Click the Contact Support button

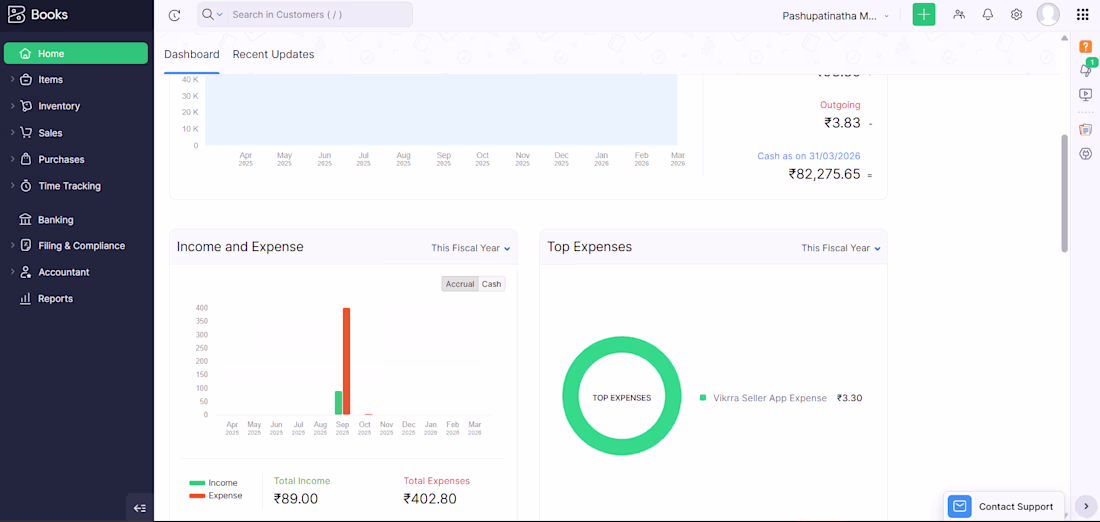[1004, 507]
